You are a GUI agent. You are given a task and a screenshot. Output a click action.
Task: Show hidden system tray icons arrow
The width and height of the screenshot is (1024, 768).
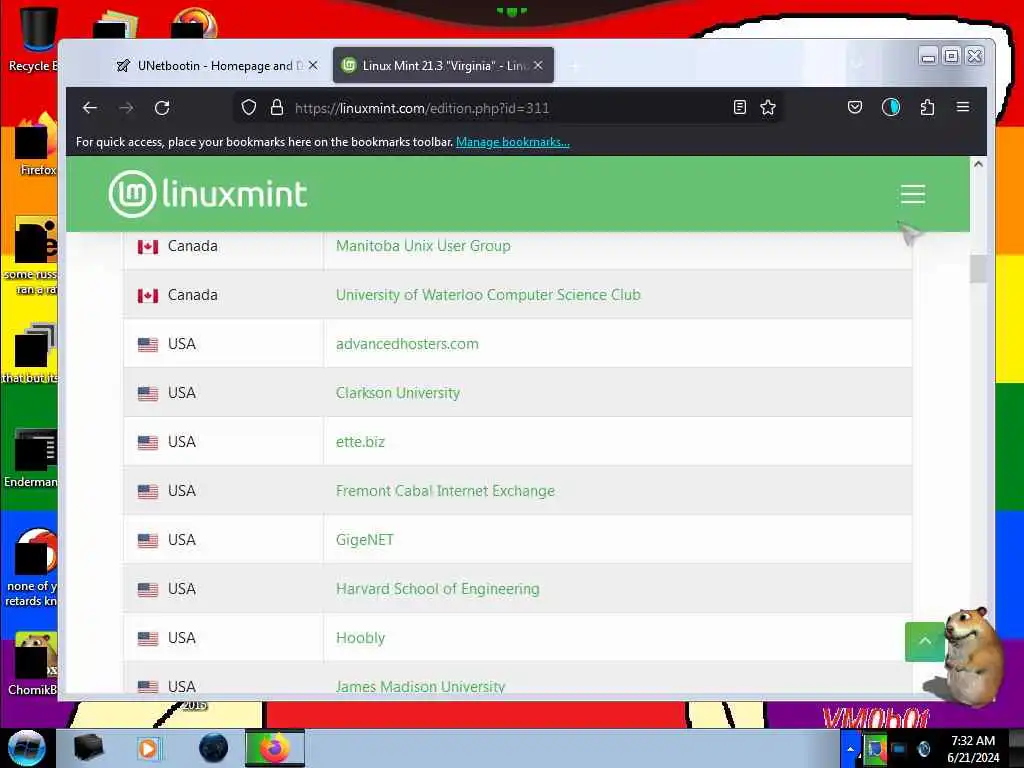pyautogui.click(x=850, y=748)
